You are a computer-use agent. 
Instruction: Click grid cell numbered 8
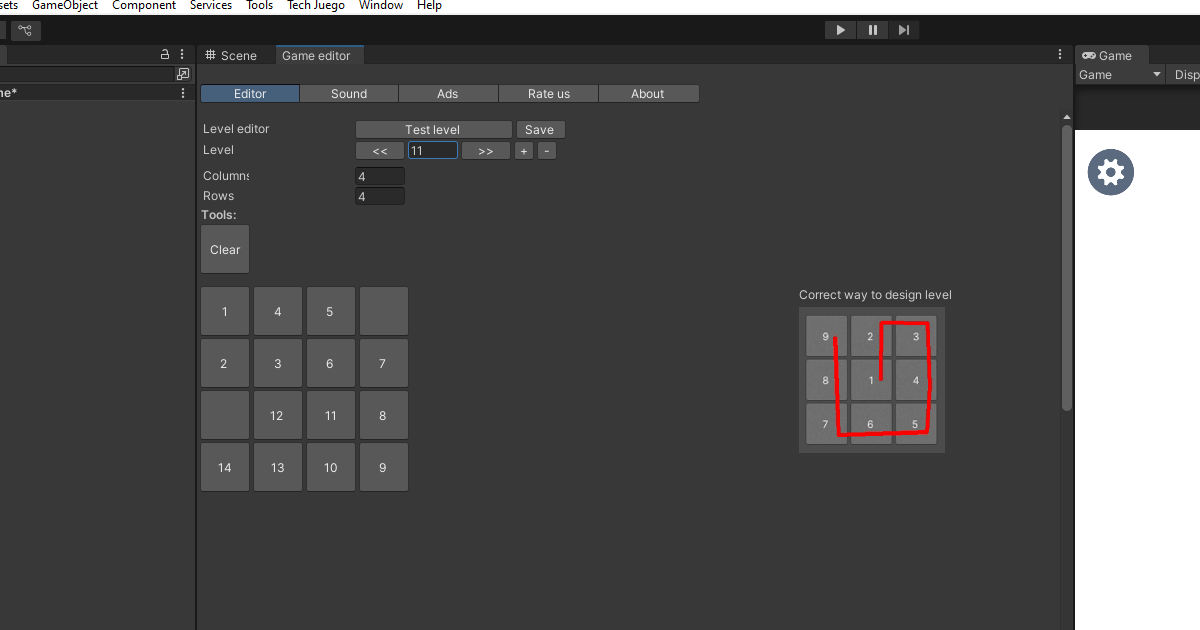(x=384, y=415)
